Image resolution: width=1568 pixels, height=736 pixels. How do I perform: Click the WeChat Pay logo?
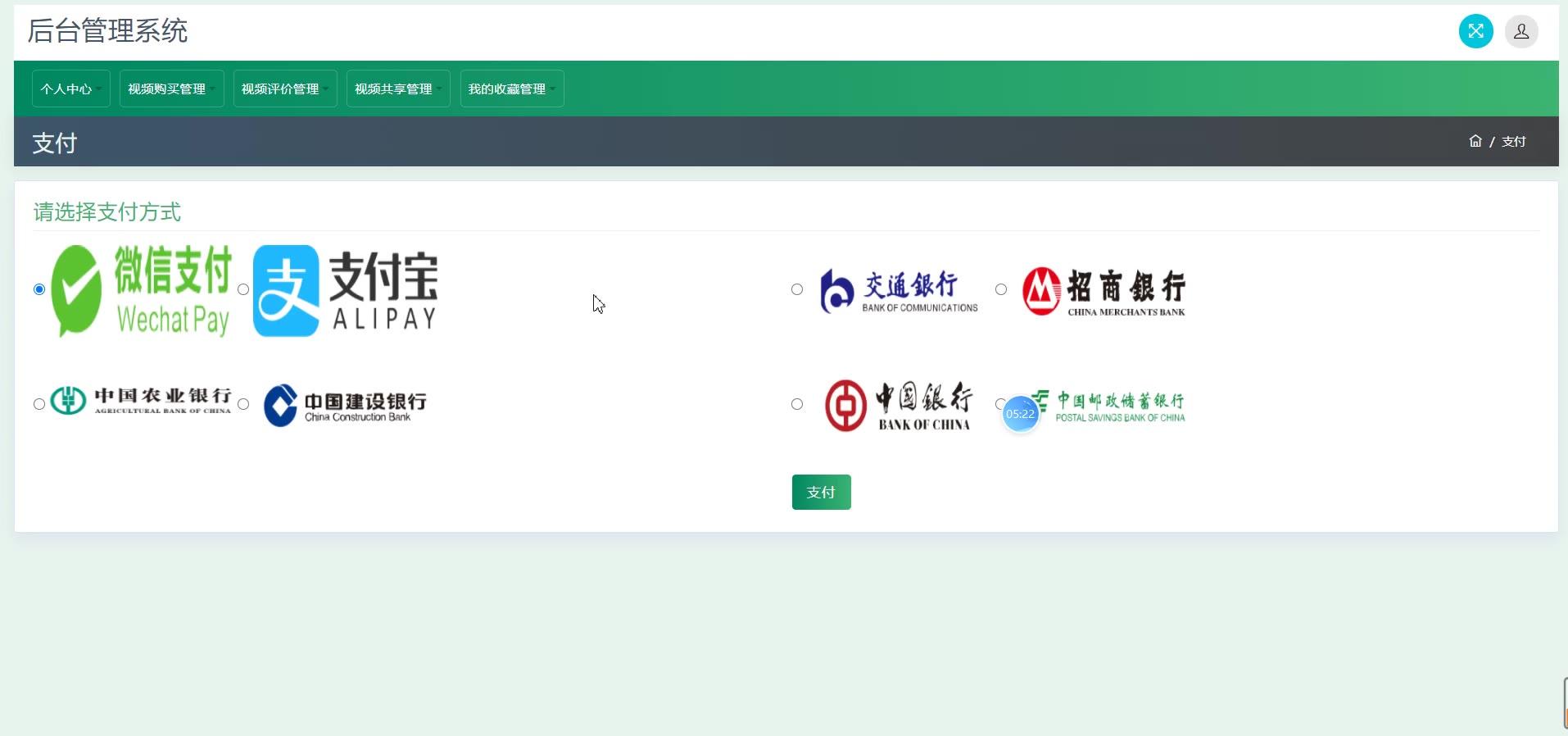pos(142,290)
